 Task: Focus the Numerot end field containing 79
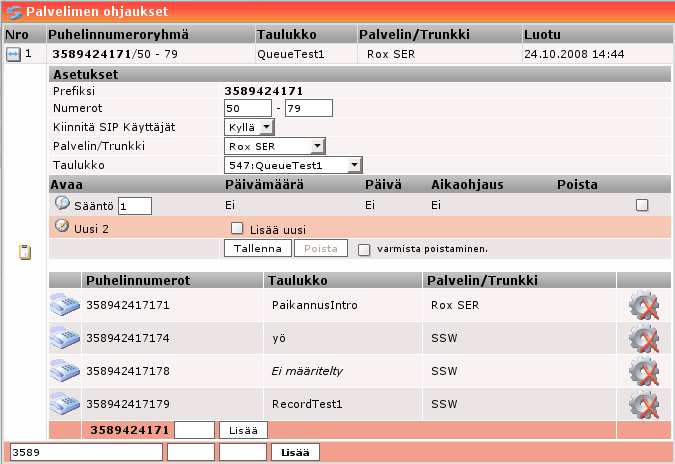tap(309, 108)
